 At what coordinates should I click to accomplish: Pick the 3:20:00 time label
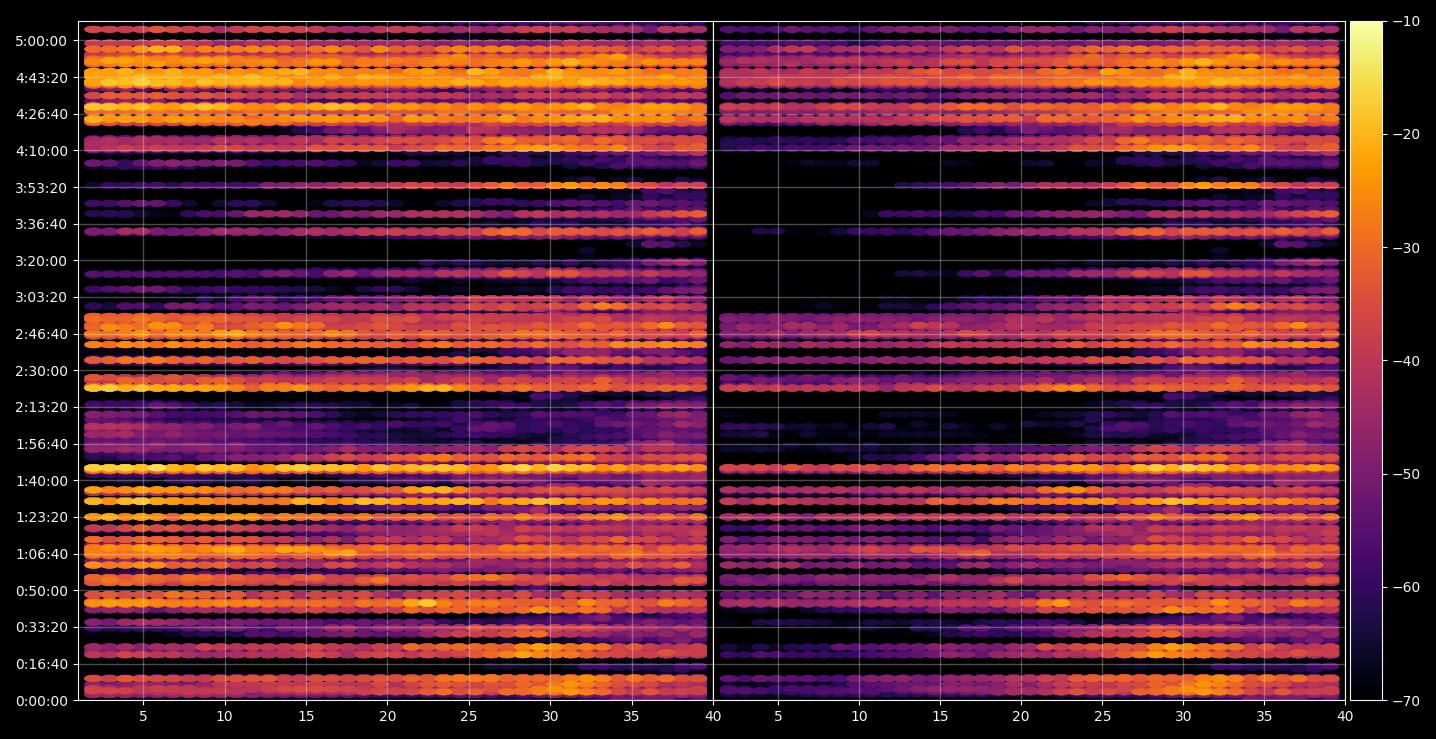tap(41, 261)
